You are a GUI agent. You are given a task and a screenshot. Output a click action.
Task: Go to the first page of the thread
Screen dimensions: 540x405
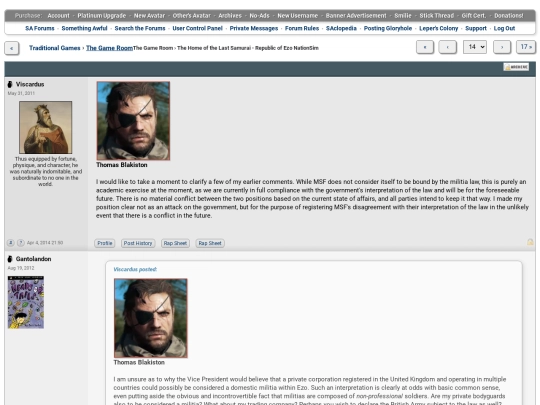(425, 47)
